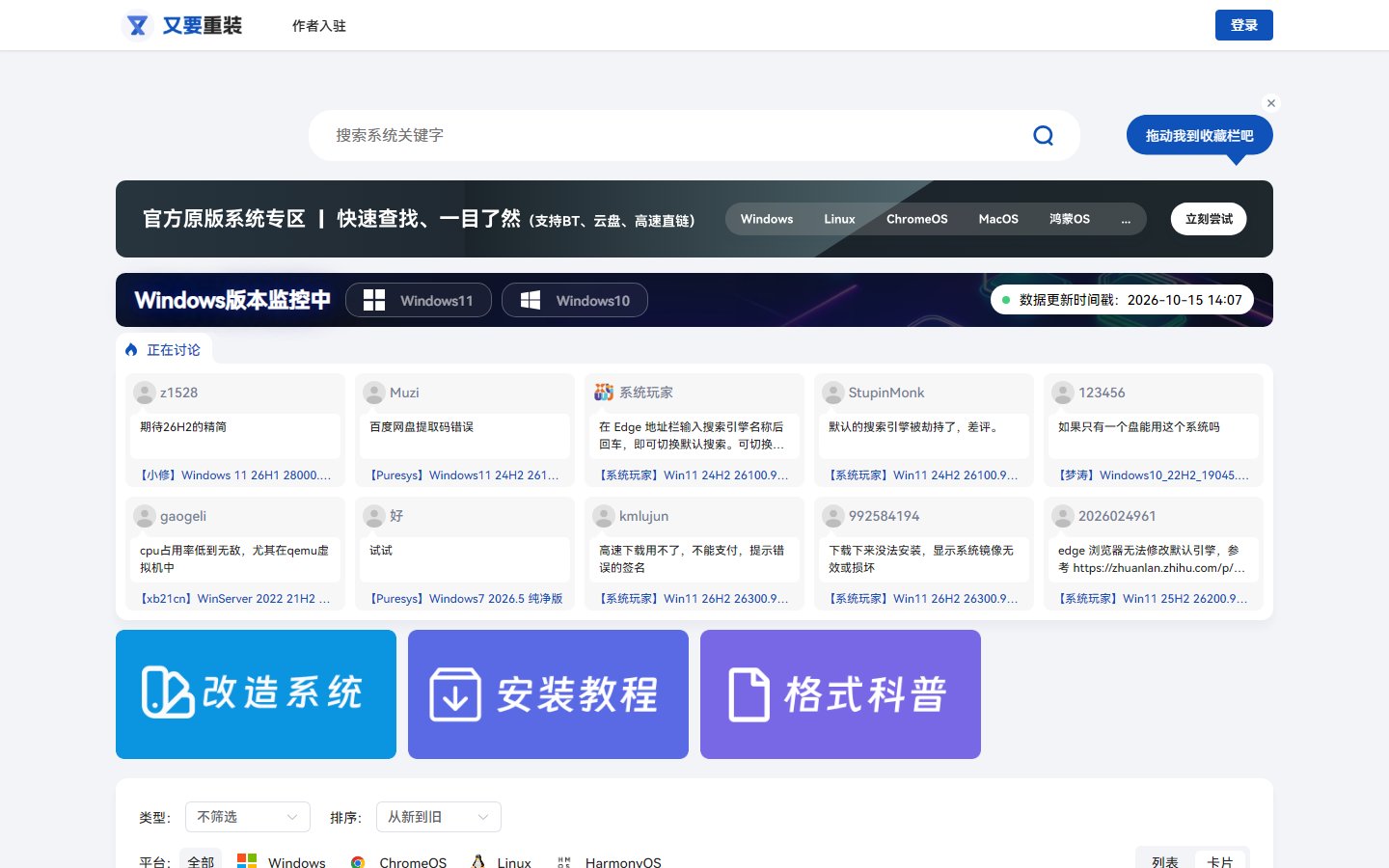Open the Windows tab in banner

pyautogui.click(x=767, y=219)
